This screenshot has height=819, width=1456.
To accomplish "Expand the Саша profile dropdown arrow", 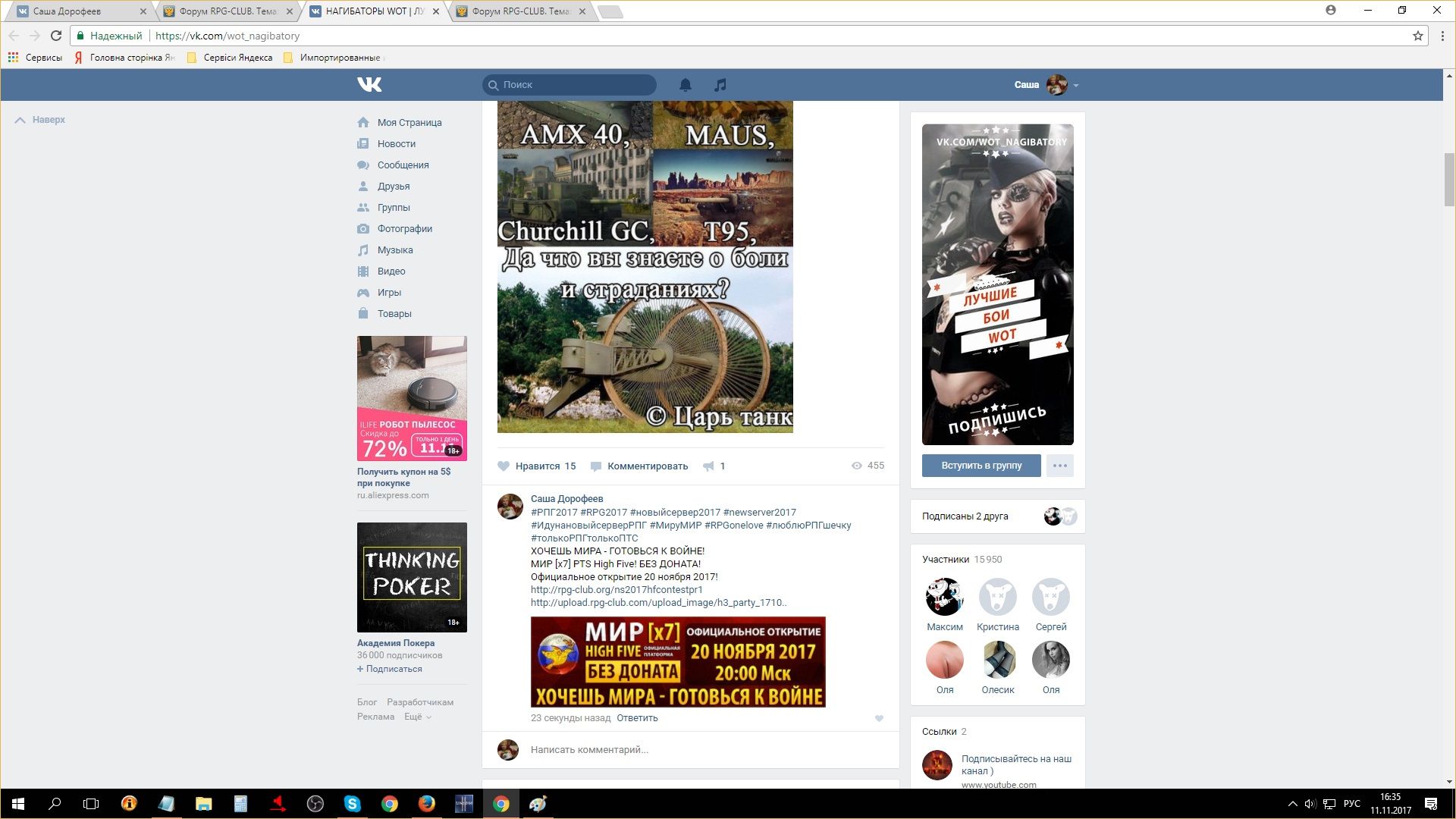I will coord(1076,85).
